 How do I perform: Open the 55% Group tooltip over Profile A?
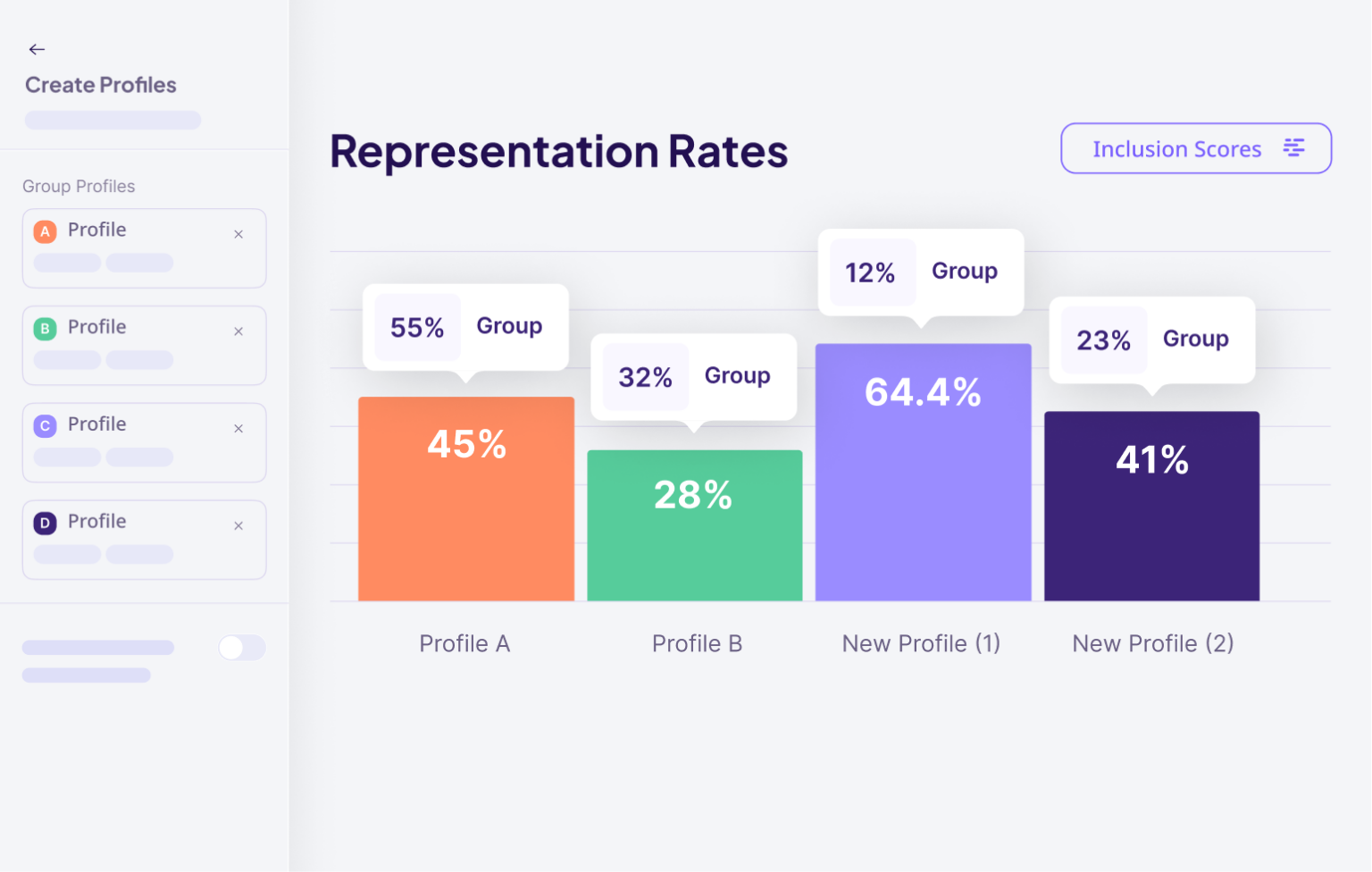[x=464, y=327]
